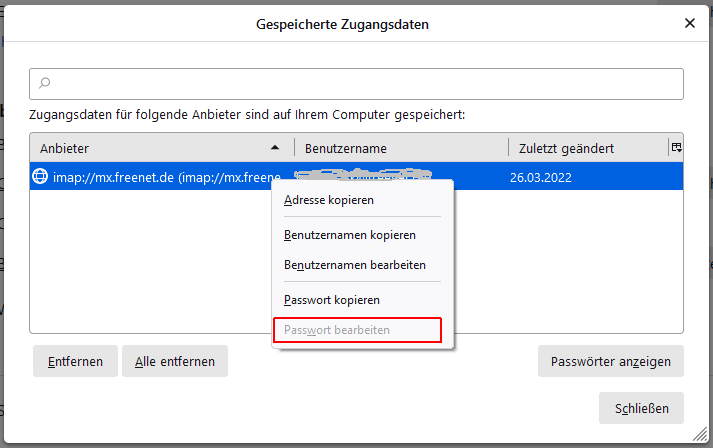Click the search magnifier icon
The image size is (713, 448).
pyautogui.click(x=44, y=83)
